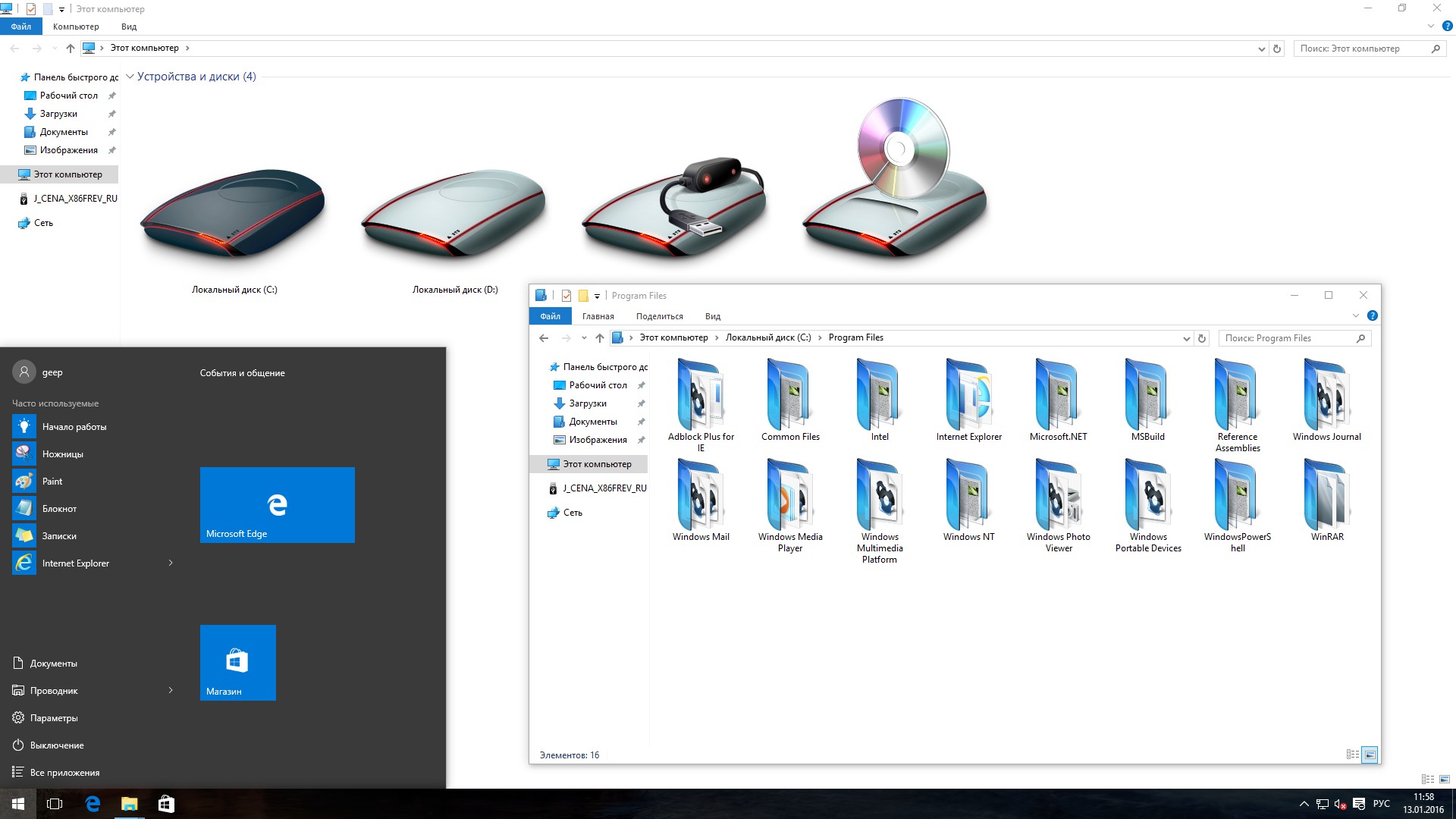The image size is (1456, 819).
Task: Open address history dropdown in Этот компьютер window
Action: (1262, 49)
